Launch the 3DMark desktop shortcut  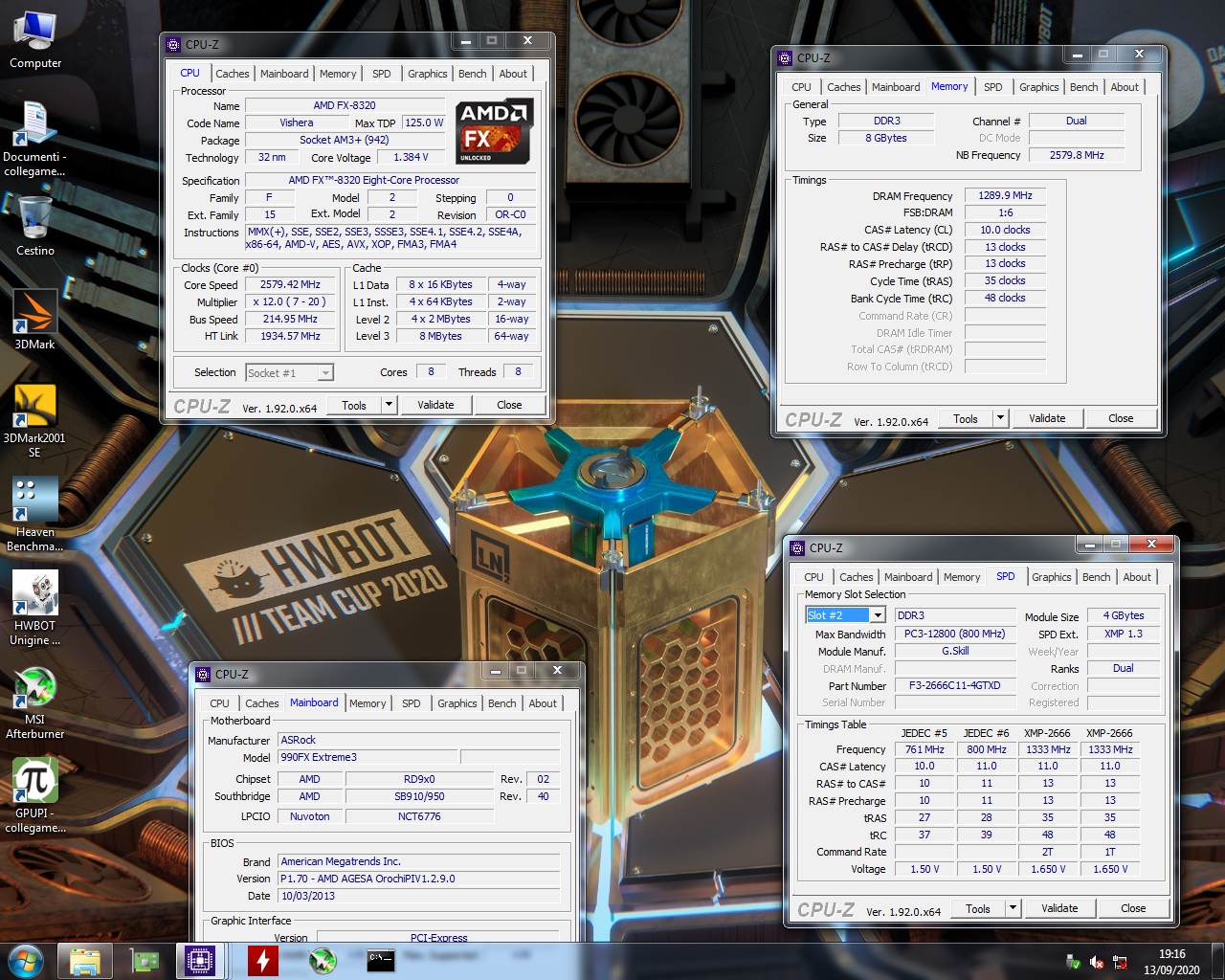34,320
